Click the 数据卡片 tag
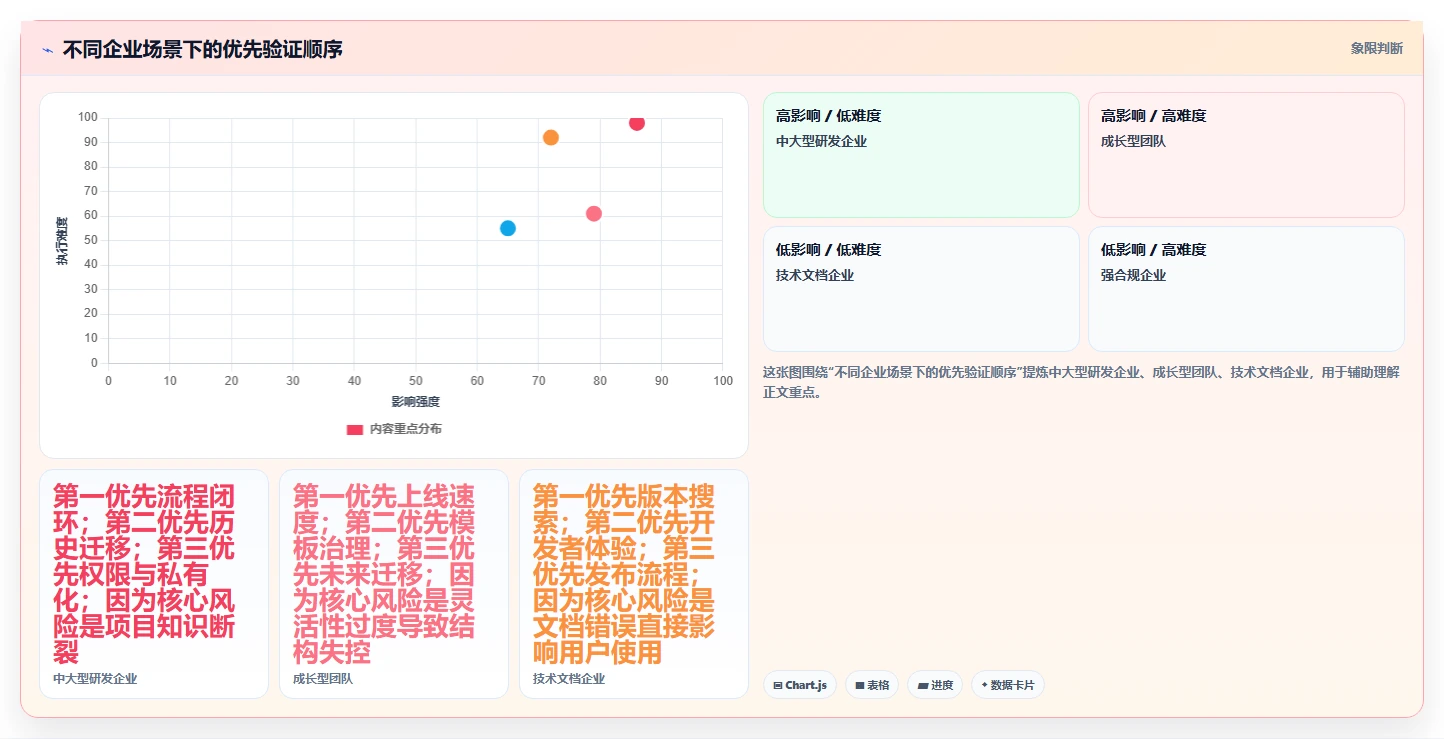This screenshot has height=739, width=1444. click(x=1008, y=685)
